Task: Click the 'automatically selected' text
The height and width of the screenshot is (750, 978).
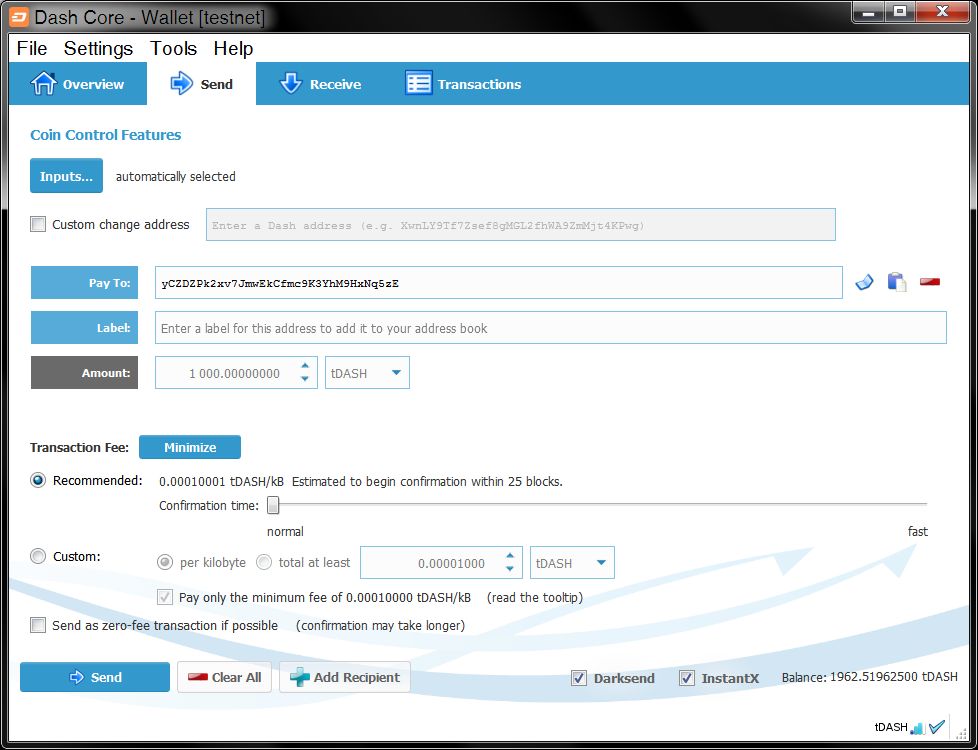Action: 176,177
